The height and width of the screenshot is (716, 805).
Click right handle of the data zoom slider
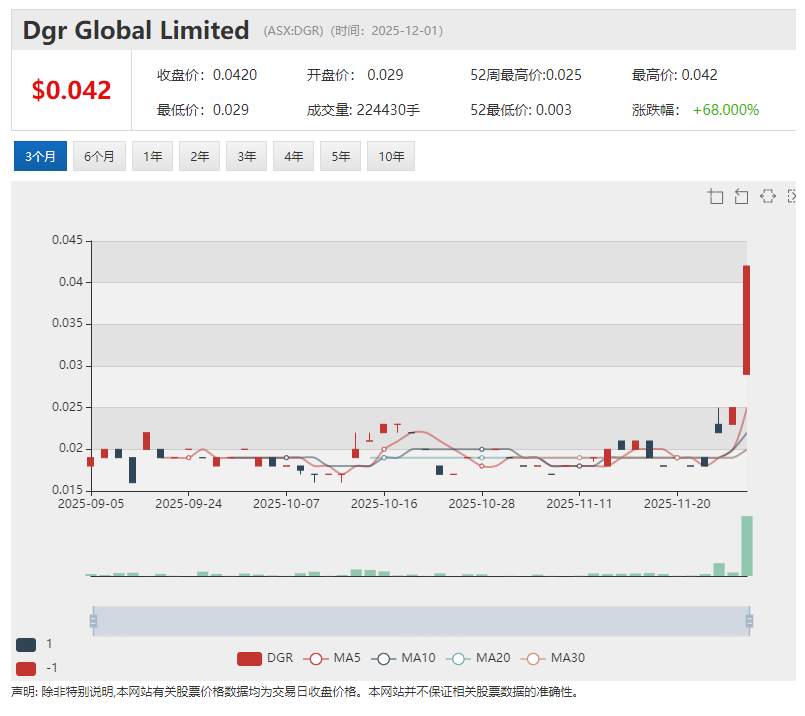coord(749,621)
